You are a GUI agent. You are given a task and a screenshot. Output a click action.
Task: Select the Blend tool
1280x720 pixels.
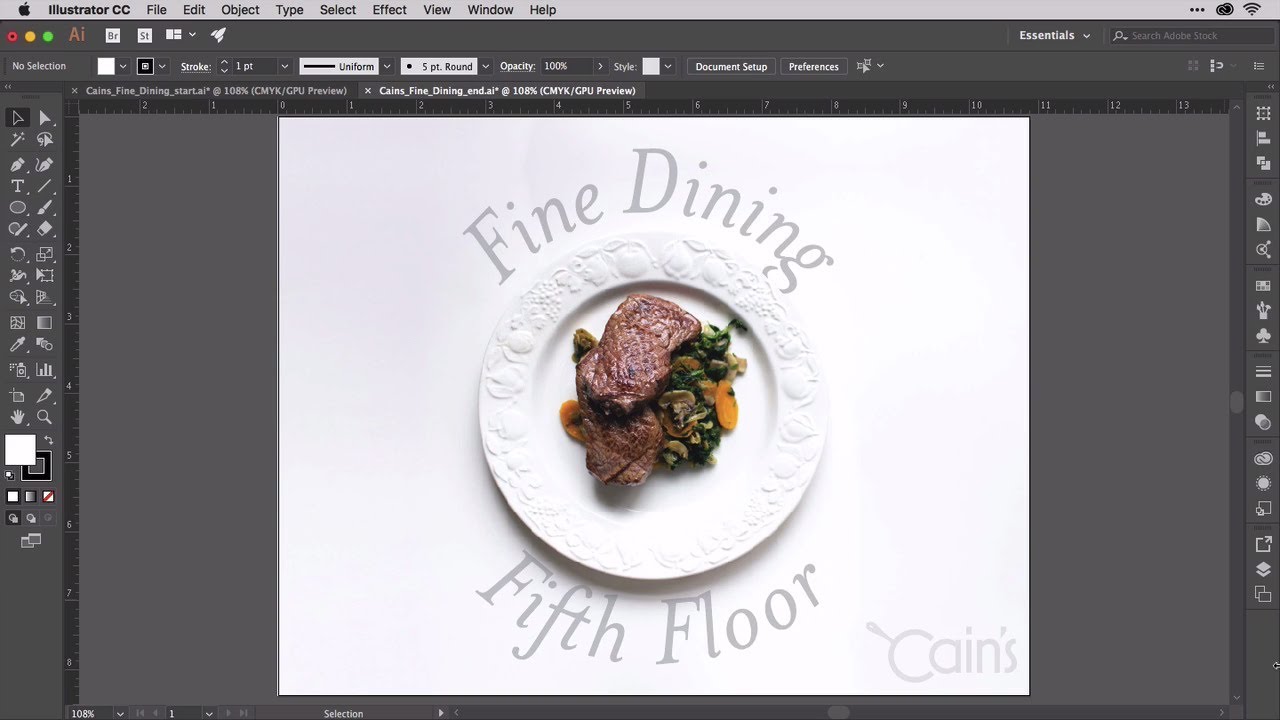44,345
